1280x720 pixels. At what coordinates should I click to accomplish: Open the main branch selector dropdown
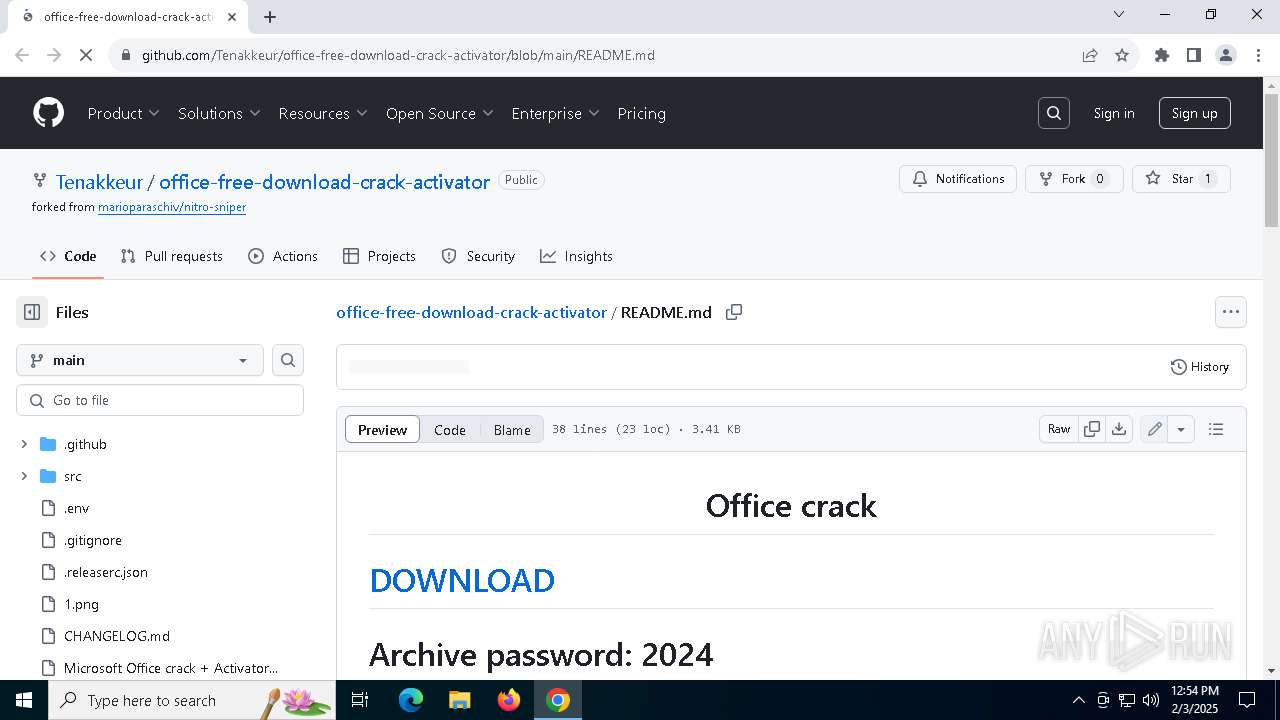(140, 360)
